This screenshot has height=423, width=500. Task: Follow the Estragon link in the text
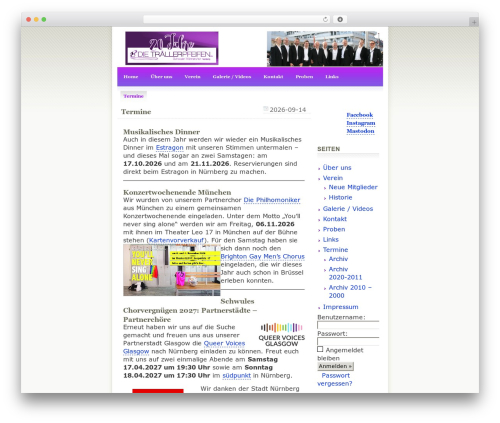coord(169,147)
